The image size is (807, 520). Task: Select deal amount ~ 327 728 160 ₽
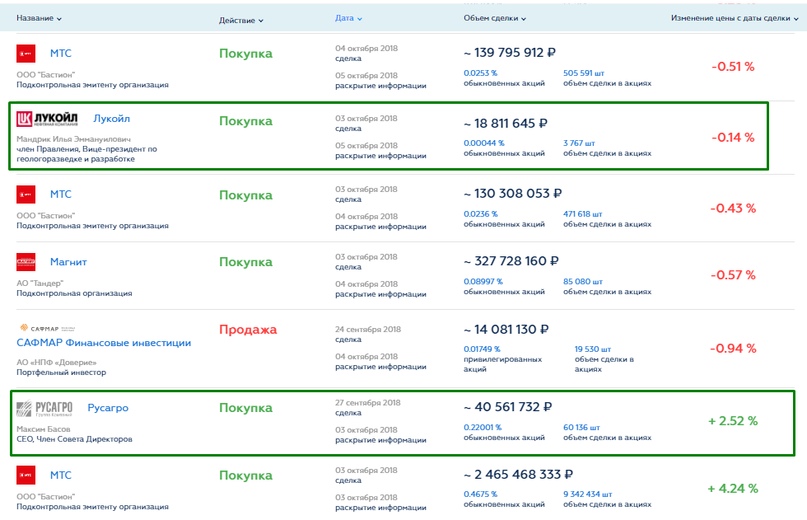(511, 261)
